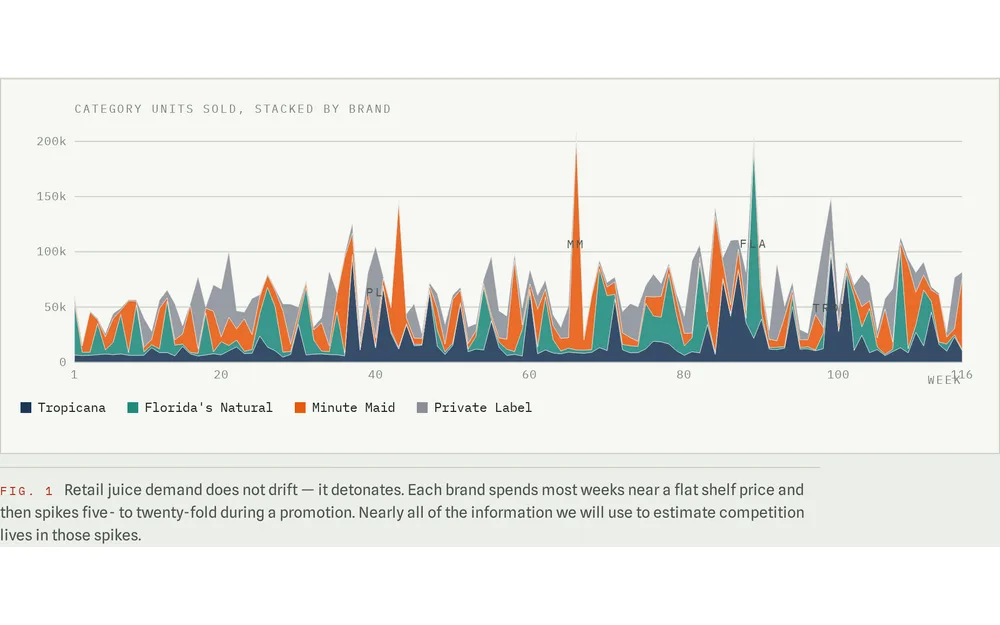Click the week 20 x-axis tick label
This screenshot has height=625, width=1000.
pos(221,375)
